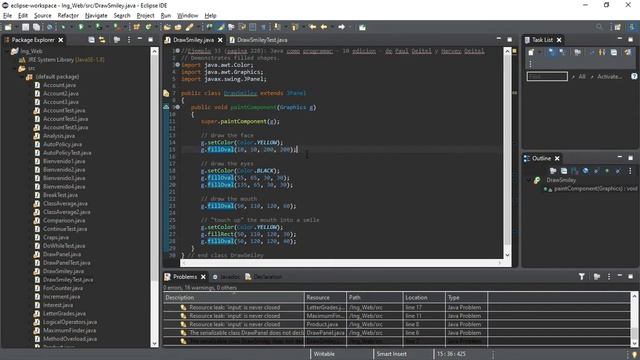Select Account.java in Package Explorer
This screenshot has height=360, width=640.
coord(59,85)
